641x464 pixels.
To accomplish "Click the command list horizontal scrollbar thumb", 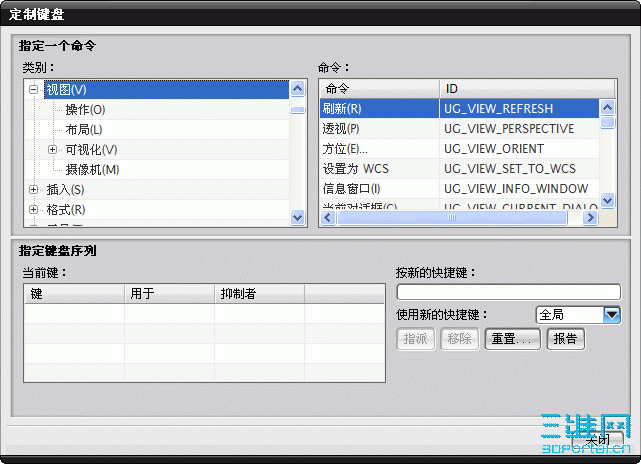I will (452, 217).
